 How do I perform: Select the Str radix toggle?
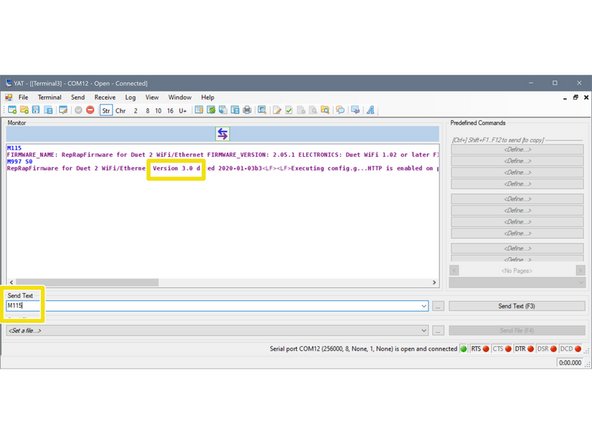[106, 110]
